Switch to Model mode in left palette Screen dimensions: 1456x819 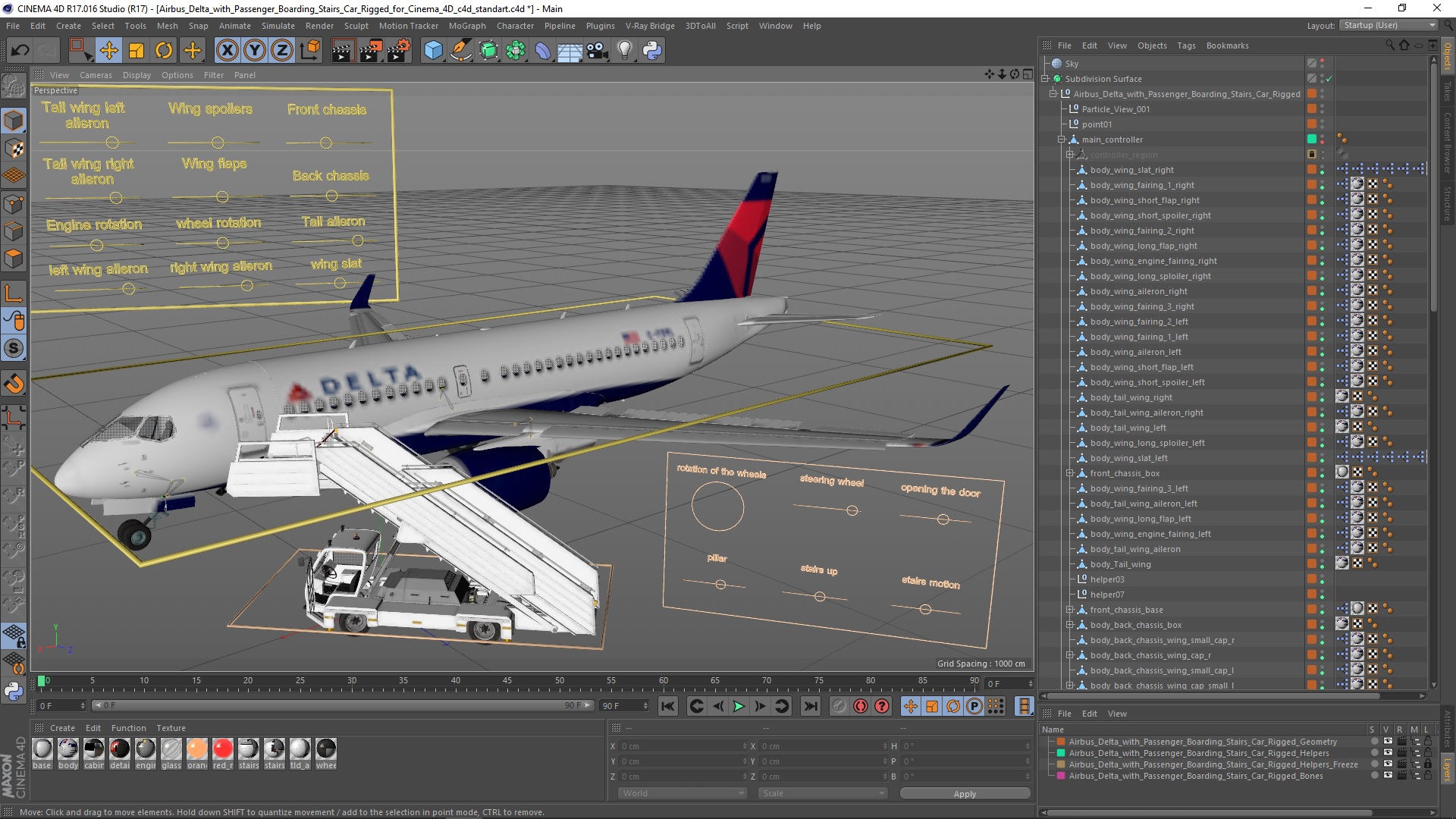click(14, 121)
